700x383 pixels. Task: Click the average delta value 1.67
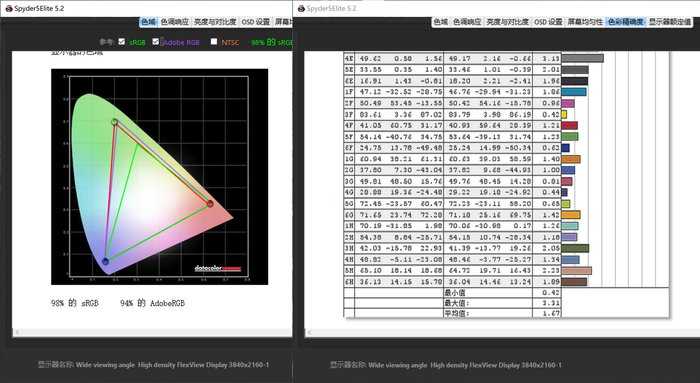coord(551,313)
